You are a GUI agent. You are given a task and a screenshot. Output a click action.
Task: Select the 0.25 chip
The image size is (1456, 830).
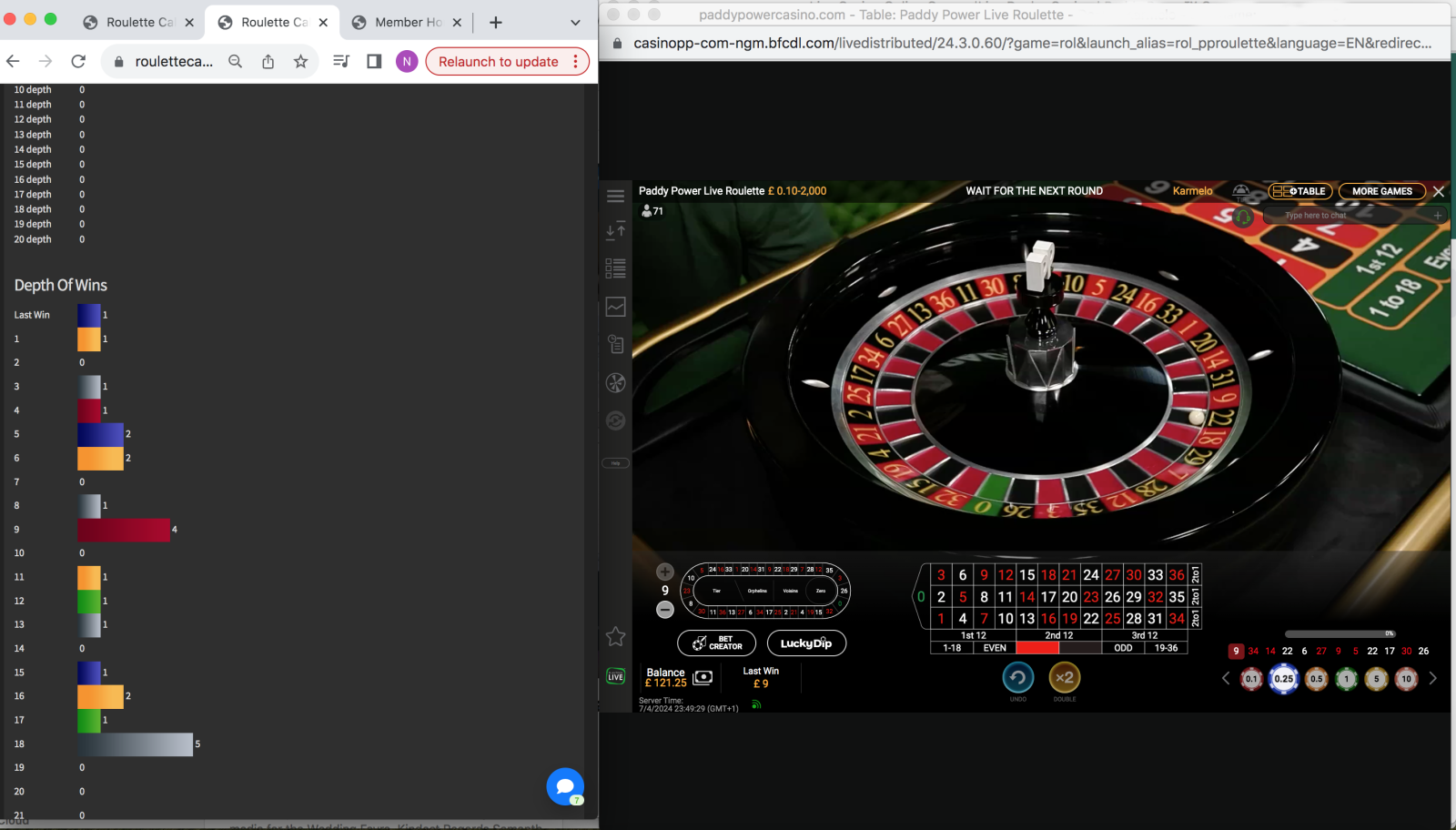coord(1283,679)
